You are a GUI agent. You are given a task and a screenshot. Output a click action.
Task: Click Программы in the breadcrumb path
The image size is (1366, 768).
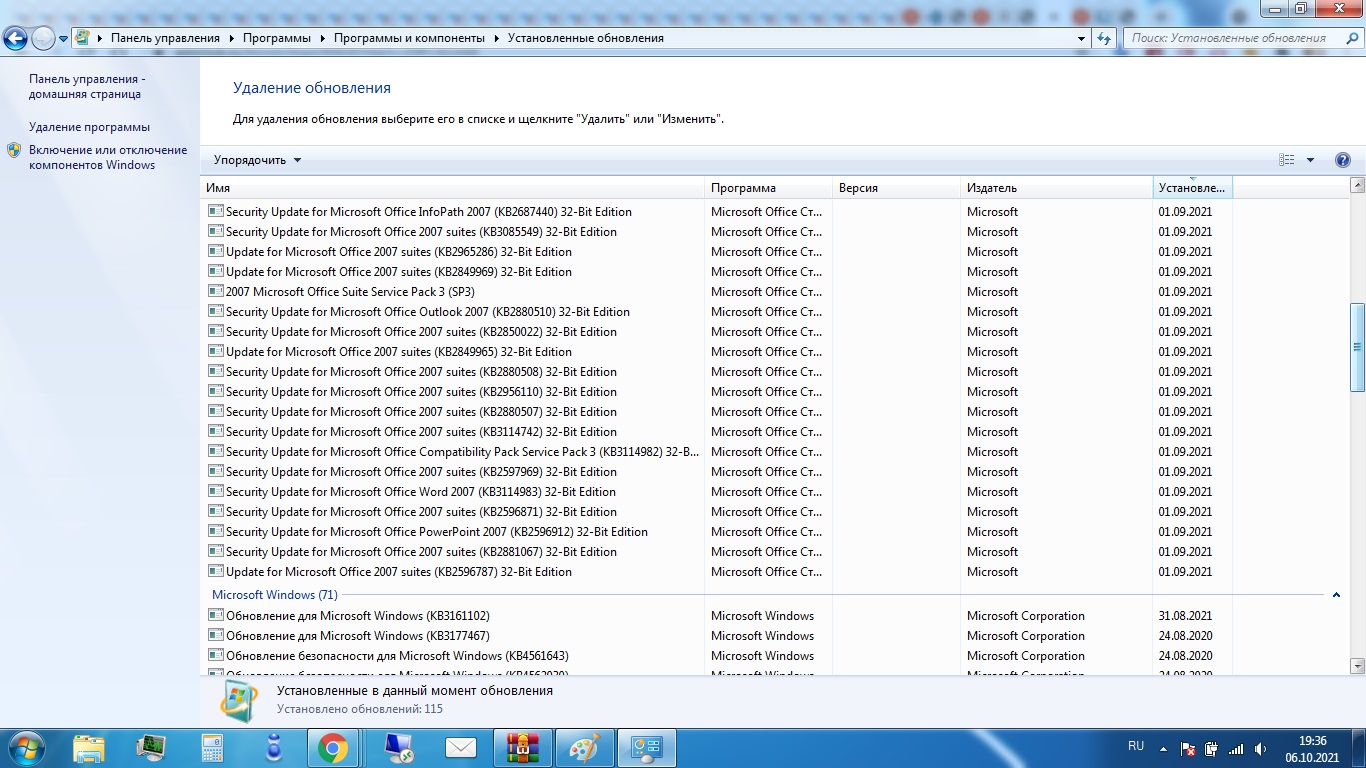(280, 38)
